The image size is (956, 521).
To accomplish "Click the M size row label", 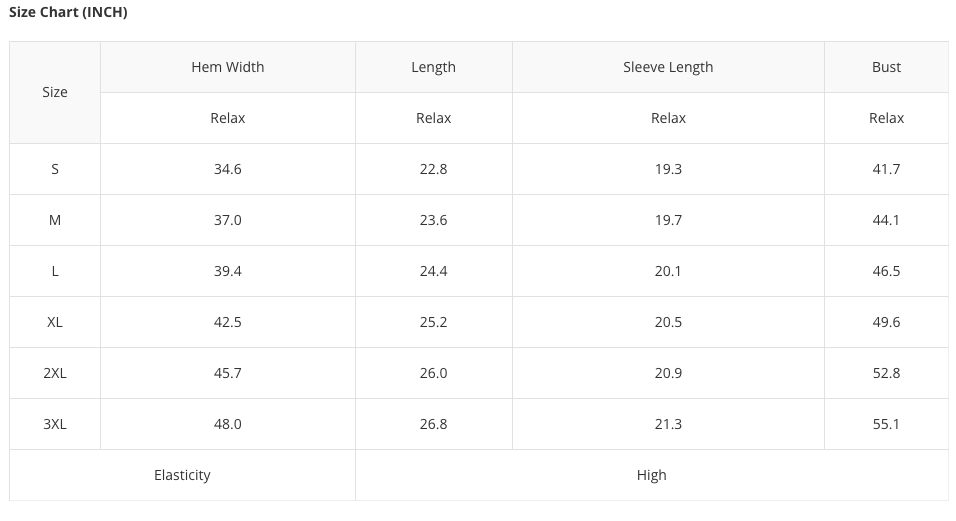I will (x=55, y=220).
